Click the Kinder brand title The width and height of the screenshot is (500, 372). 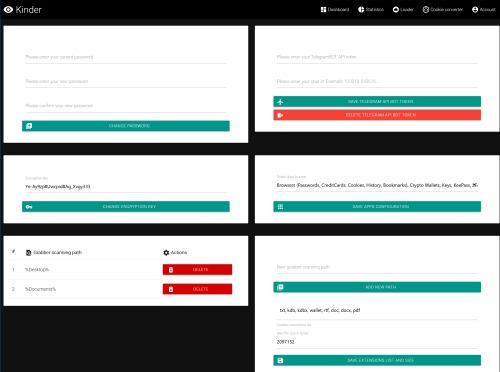pyautogui.click(x=29, y=10)
